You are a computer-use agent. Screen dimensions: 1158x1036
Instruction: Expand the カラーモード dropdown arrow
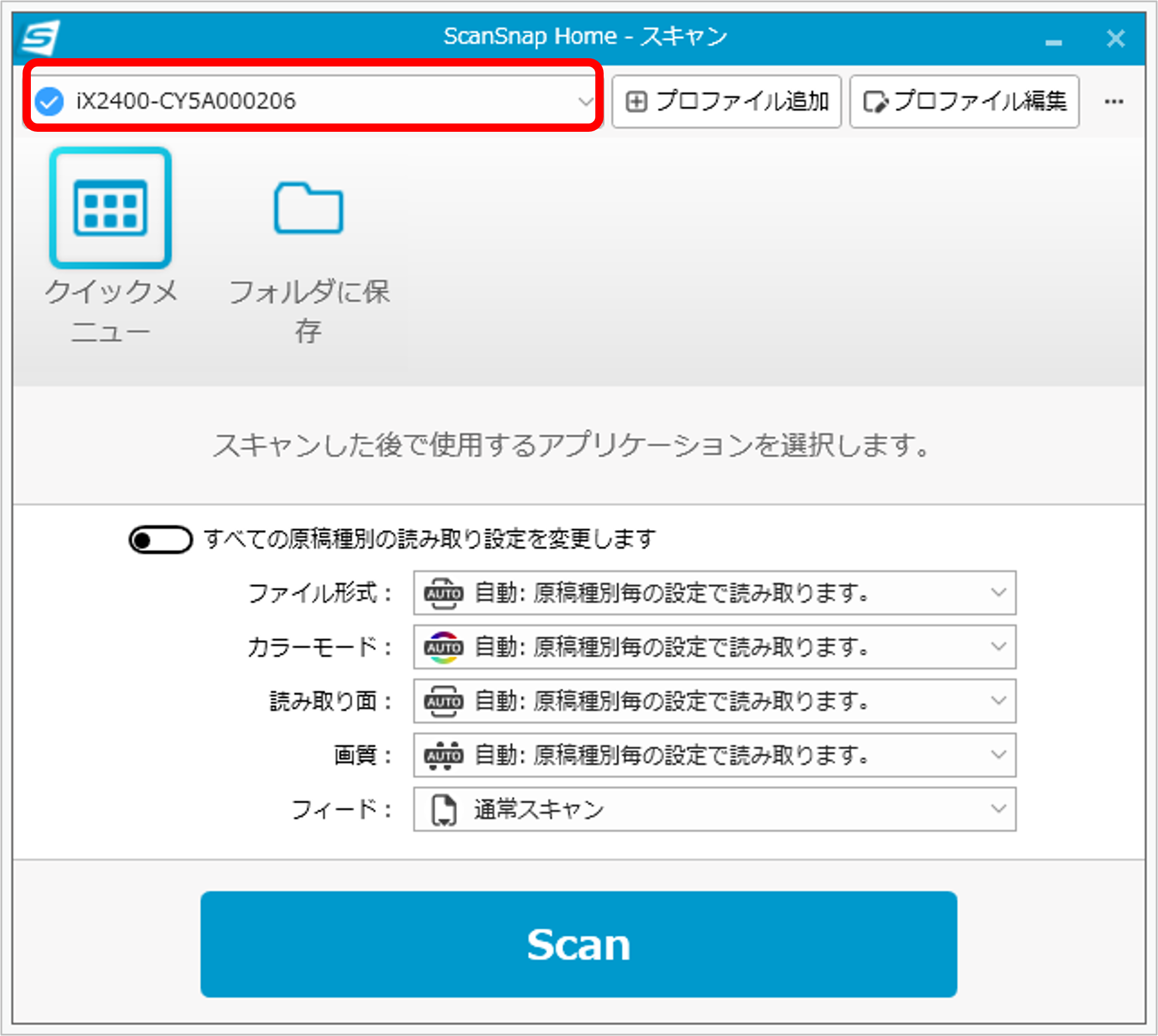(998, 647)
